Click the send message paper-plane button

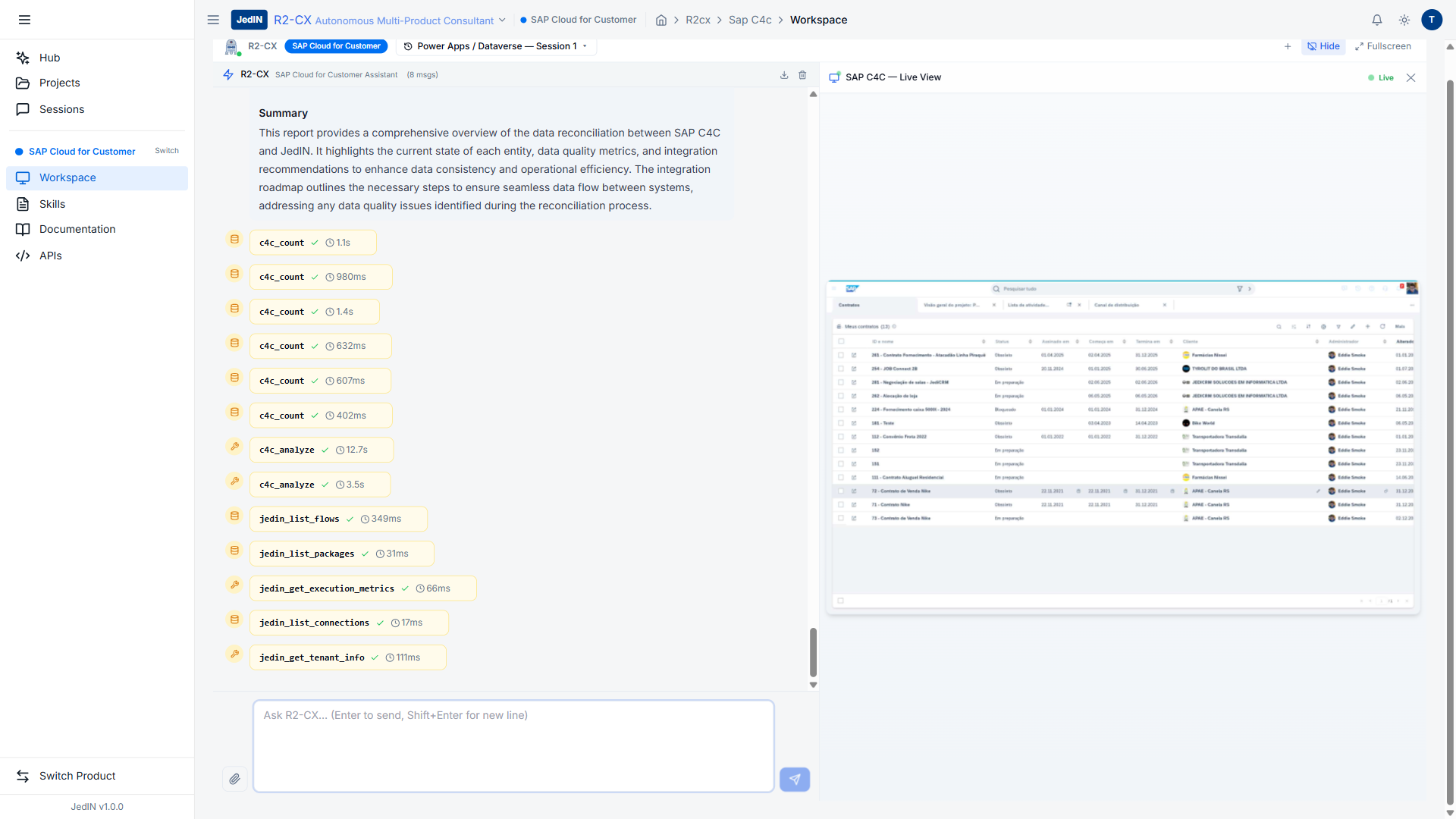(794, 779)
